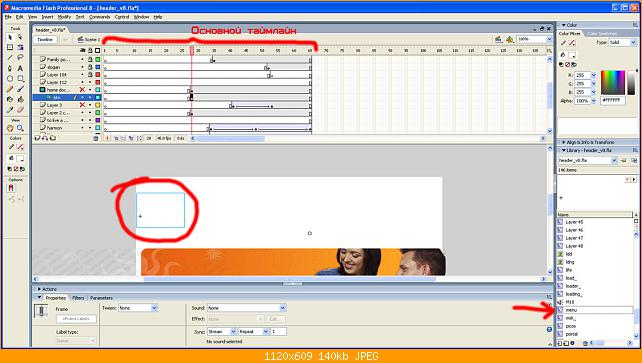This screenshot has width=642, height=363.
Task: Open the color Type 'Solid' dropdown
Action: pos(633,43)
